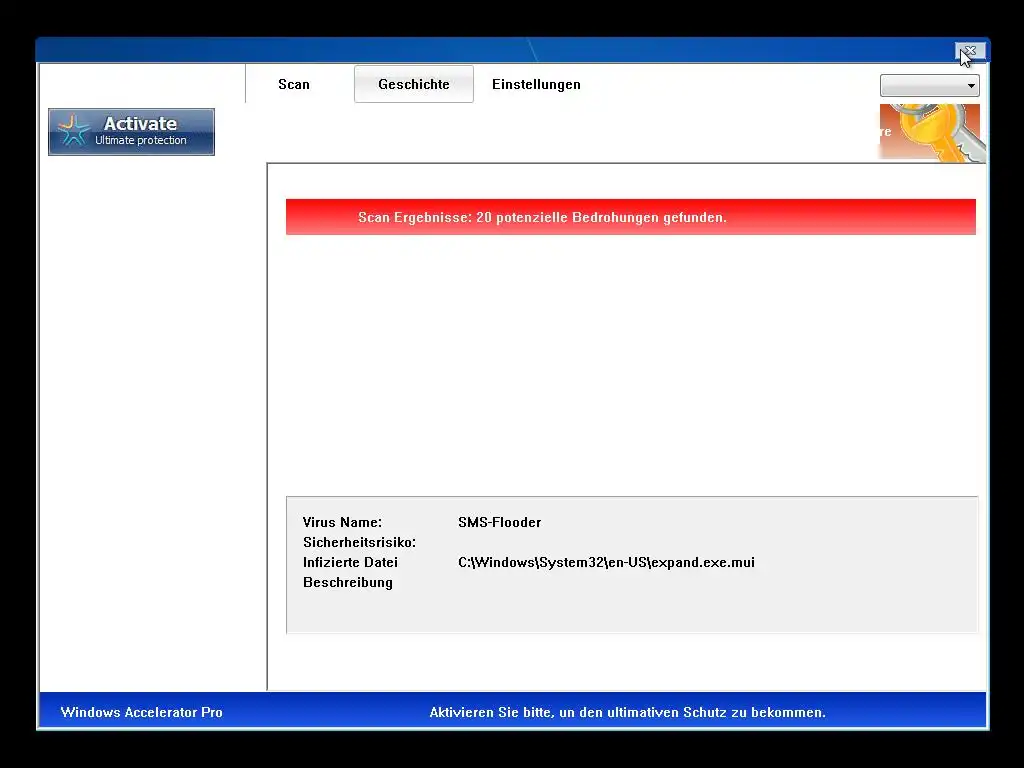Click the Aktivieren Sie bitte footer message
This screenshot has height=768, width=1024.
[x=628, y=712]
